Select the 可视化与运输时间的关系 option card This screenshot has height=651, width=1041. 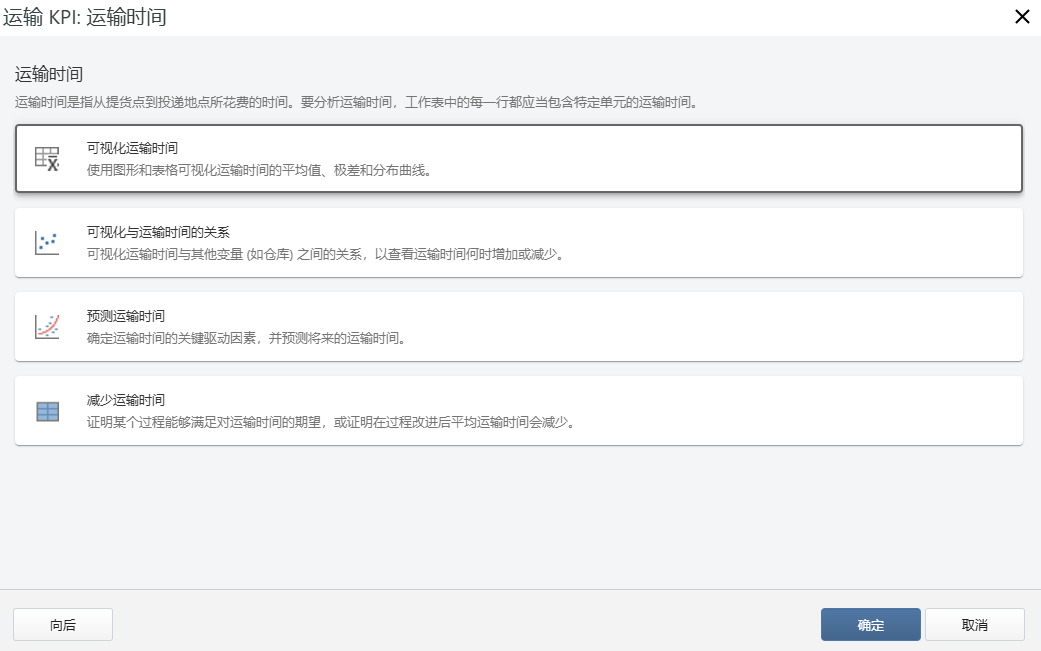pos(520,242)
